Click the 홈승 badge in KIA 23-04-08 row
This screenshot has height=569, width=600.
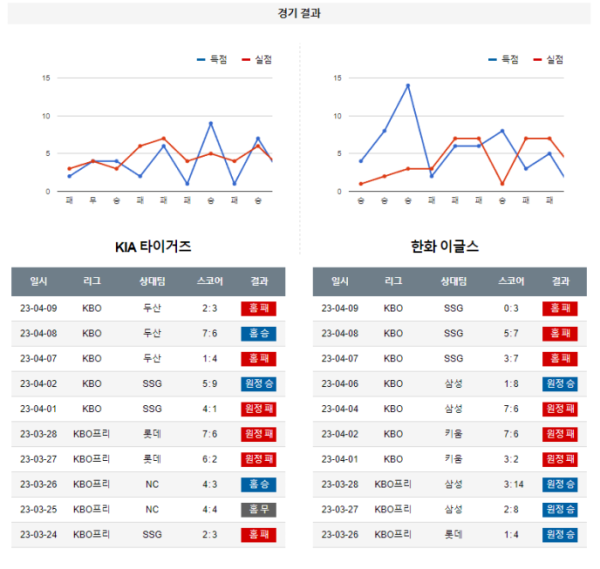pyautogui.click(x=259, y=334)
